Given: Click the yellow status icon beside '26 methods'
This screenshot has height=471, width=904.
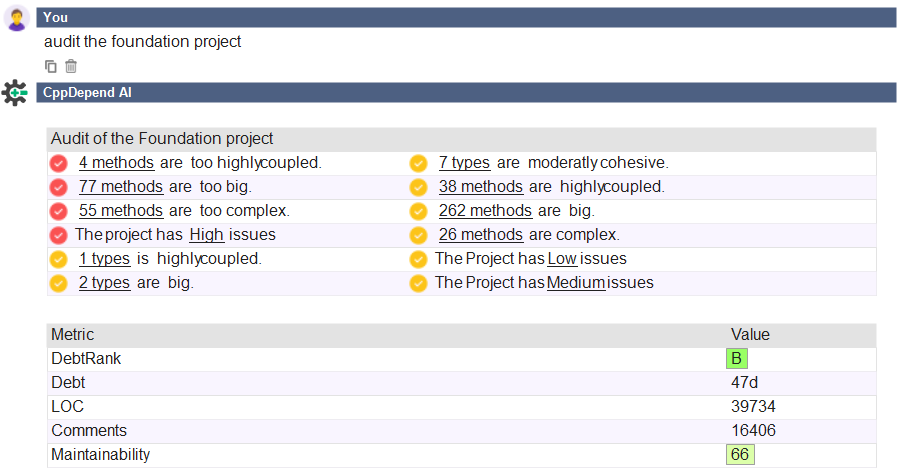Looking at the screenshot, I should [x=419, y=235].
